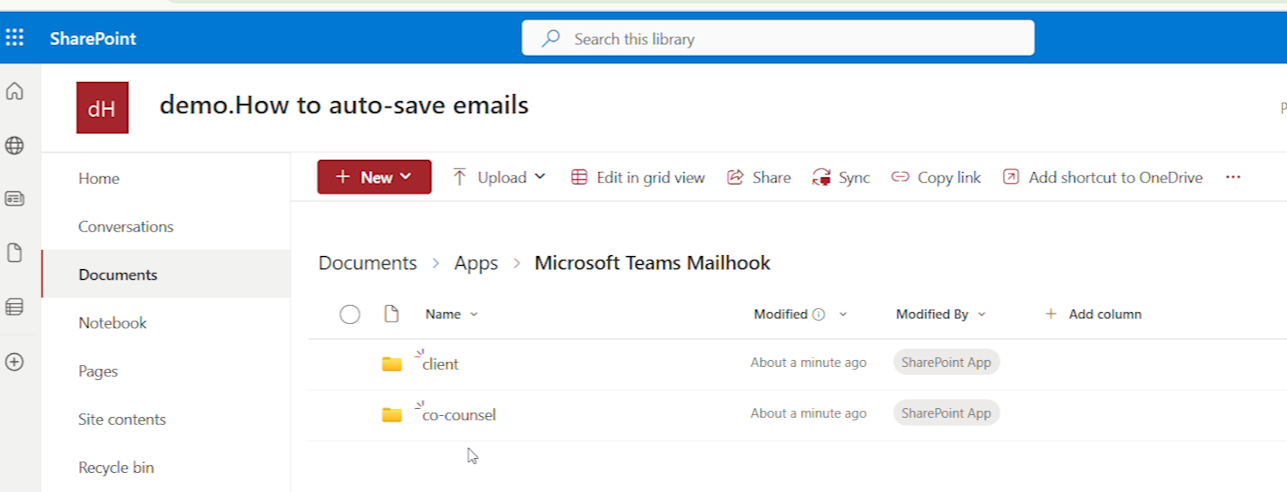Click the Modified info circle icon
Viewport: 1287px width, 492px height.
819,314
